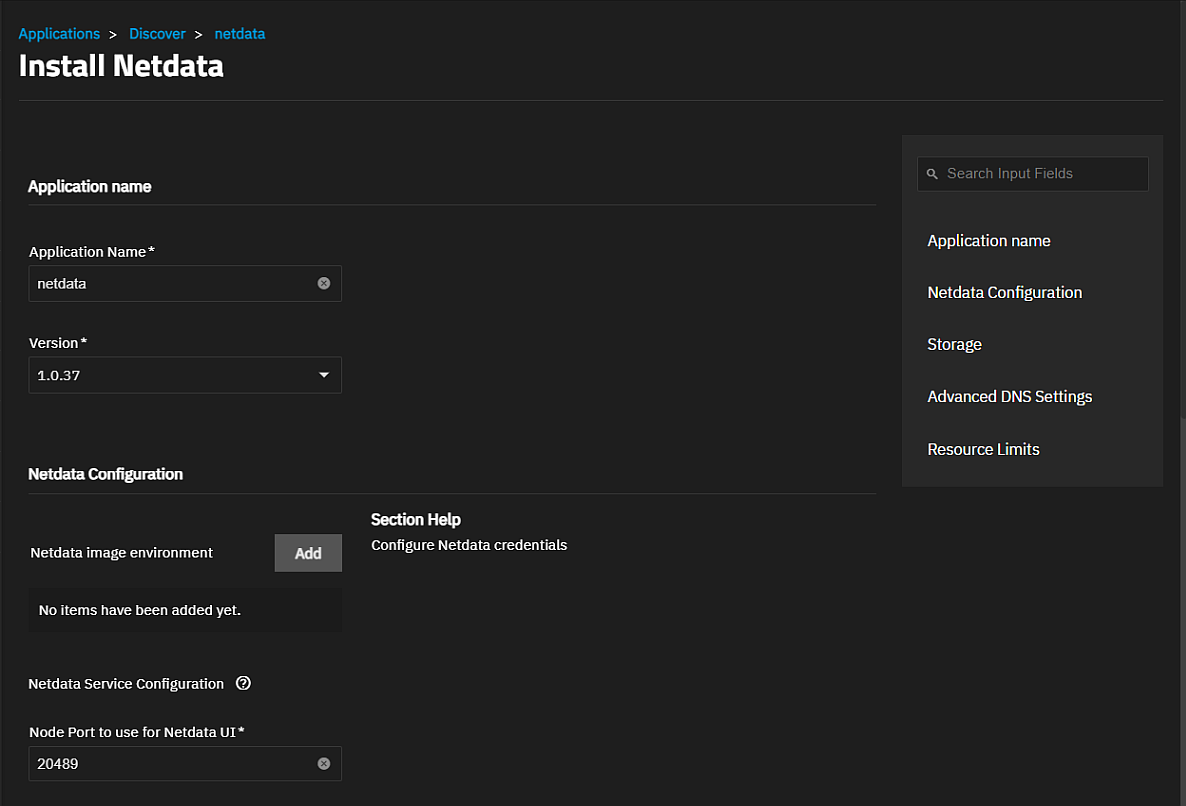Open help tooltip for Netdata Service Configuration
The width and height of the screenshot is (1186, 806).
(x=243, y=684)
